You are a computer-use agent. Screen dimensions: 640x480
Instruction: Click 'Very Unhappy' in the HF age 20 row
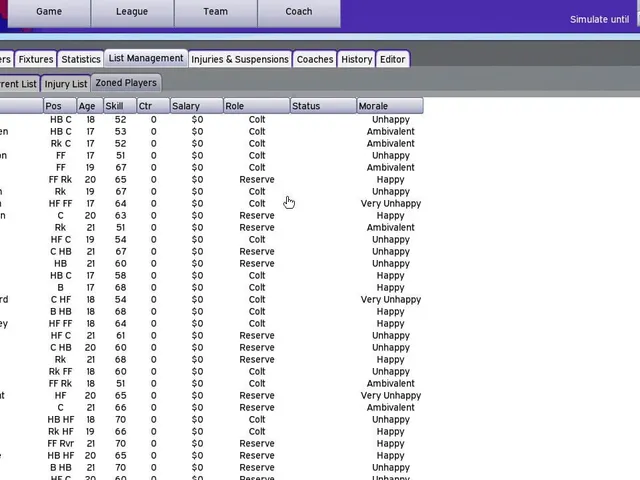click(391, 396)
